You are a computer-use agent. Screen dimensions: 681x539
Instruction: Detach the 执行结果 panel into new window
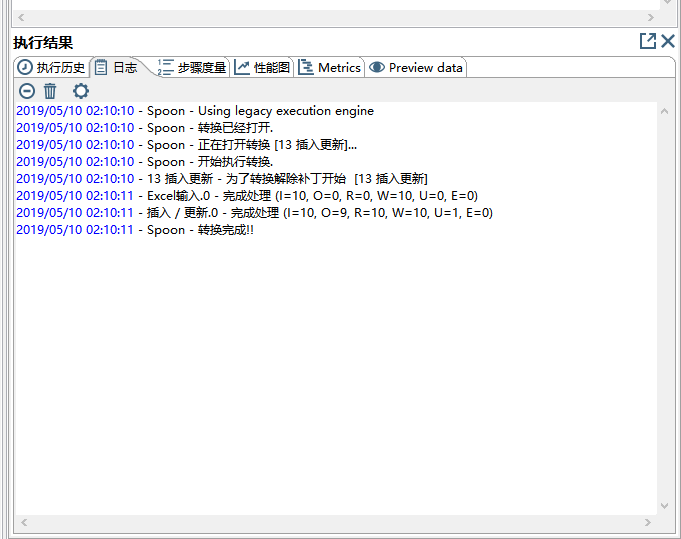(x=648, y=41)
